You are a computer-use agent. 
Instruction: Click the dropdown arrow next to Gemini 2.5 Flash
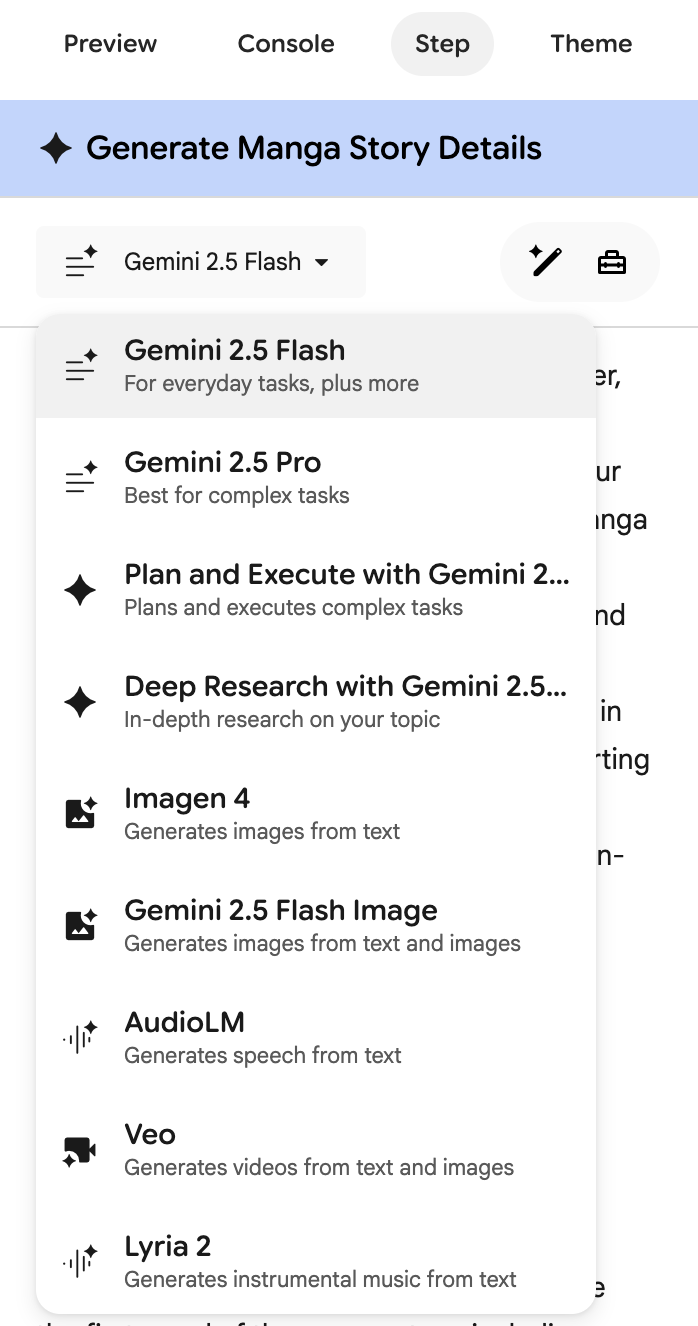pos(322,263)
